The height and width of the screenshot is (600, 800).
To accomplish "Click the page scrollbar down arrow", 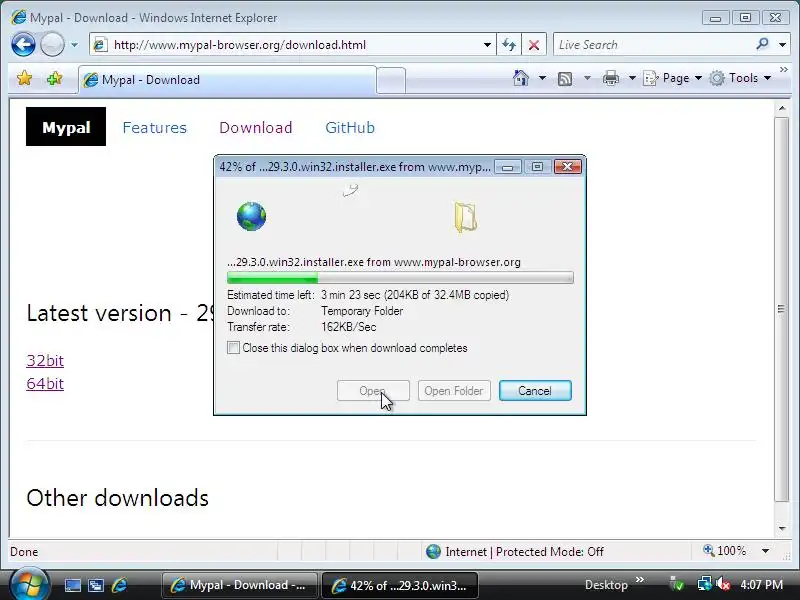I will (782, 529).
